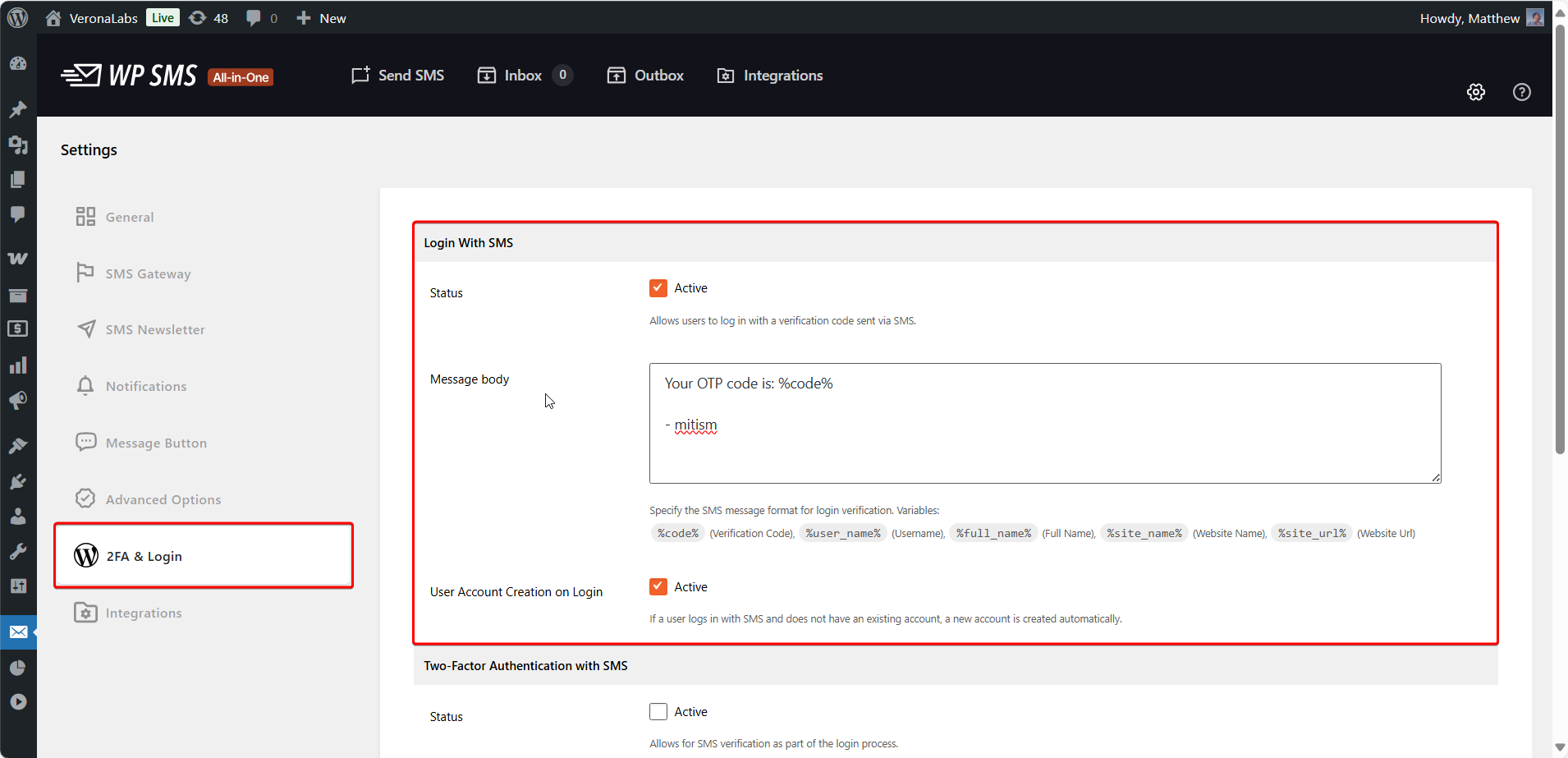Screen dimensions: 1568x758
Task: Open the comments bubble in admin bar
Action: (261, 18)
